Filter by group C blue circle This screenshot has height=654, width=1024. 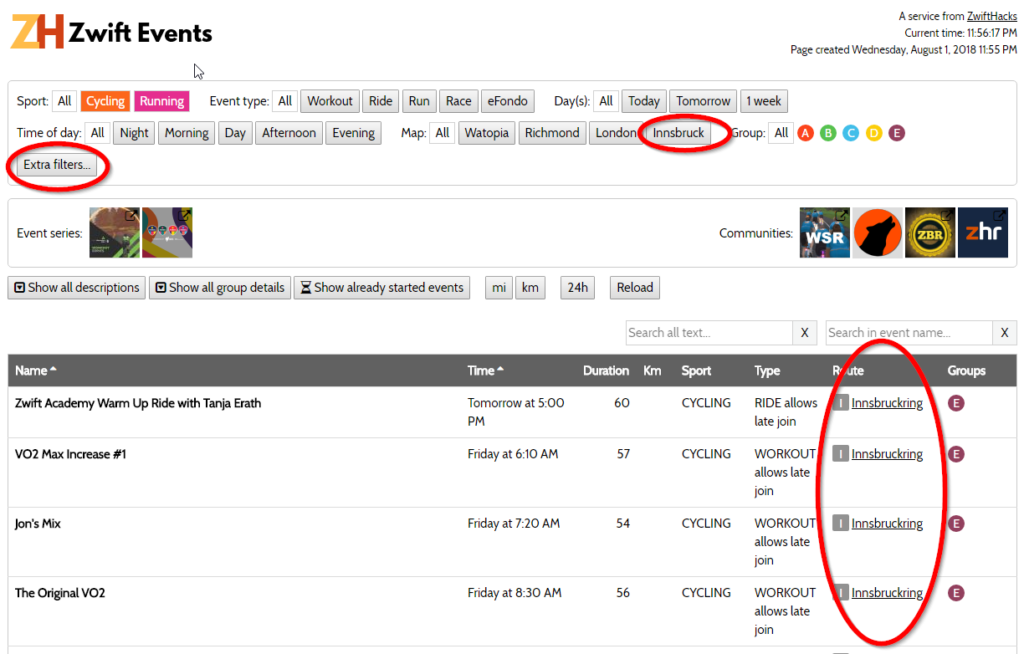851,133
